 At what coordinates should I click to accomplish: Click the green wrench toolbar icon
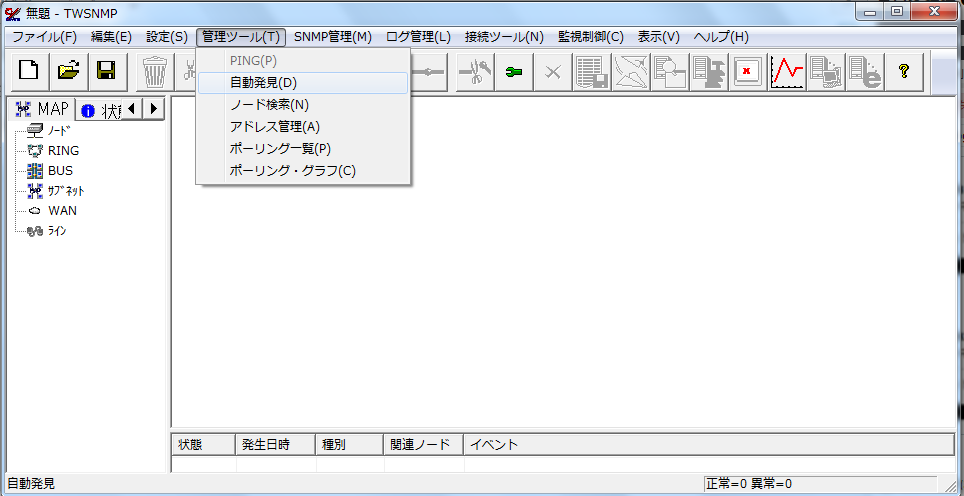[x=514, y=72]
